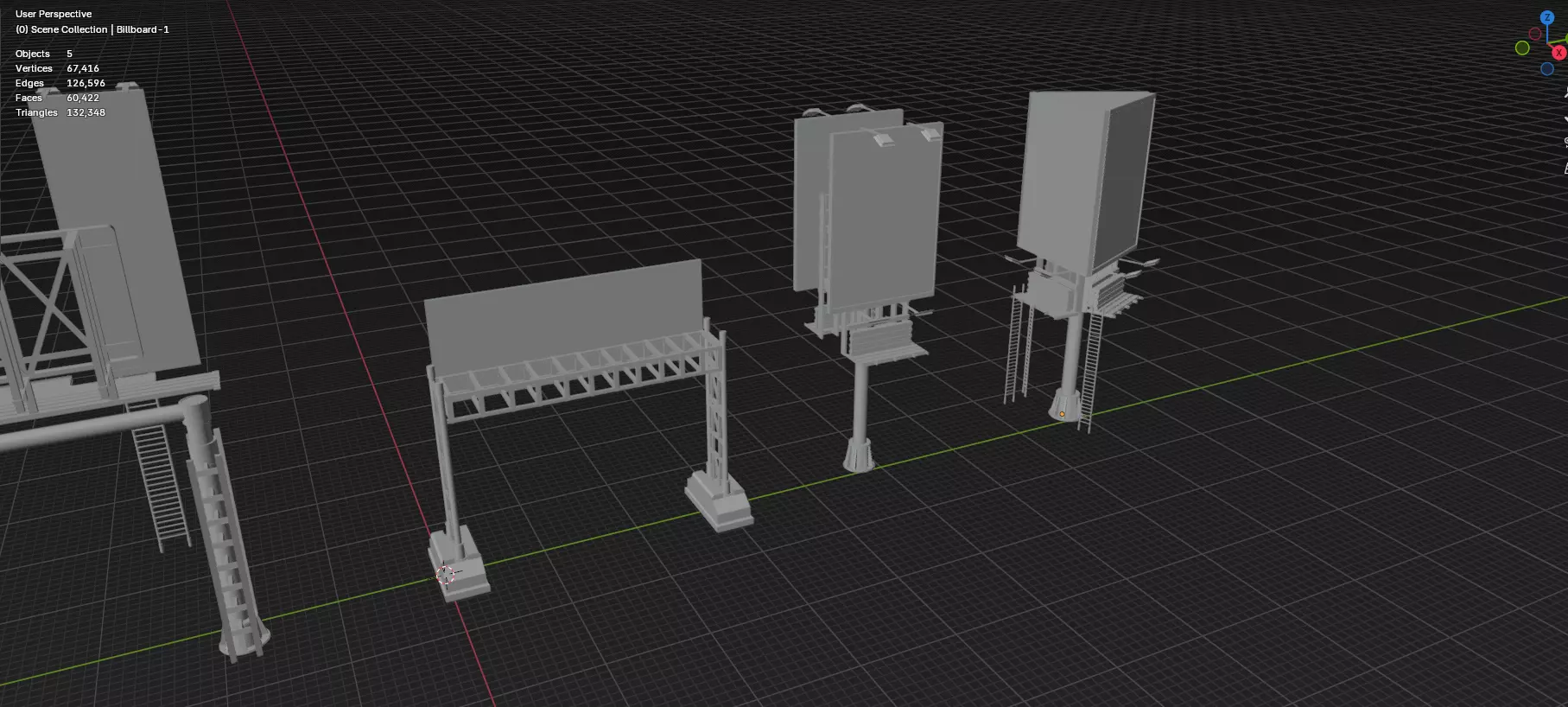Click the negative Y green circle on gizmo
Viewport: 1568px width, 707px height.
pyautogui.click(x=1523, y=48)
